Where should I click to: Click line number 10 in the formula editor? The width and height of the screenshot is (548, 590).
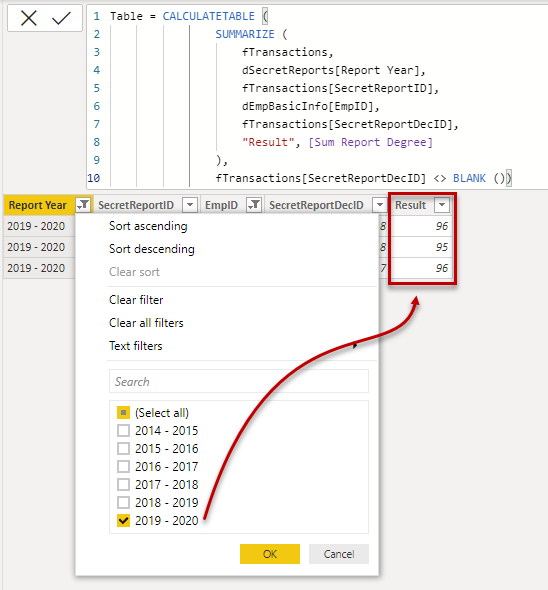(x=94, y=178)
